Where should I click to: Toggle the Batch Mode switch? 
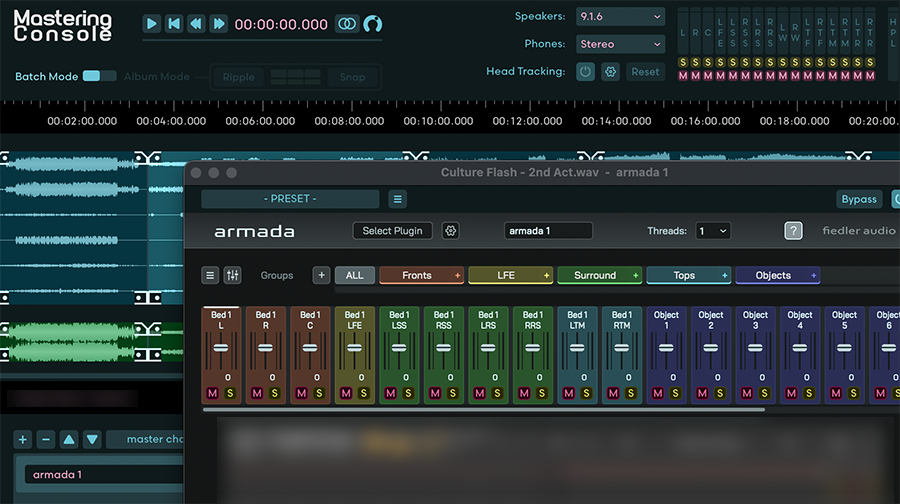tap(98, 76)
